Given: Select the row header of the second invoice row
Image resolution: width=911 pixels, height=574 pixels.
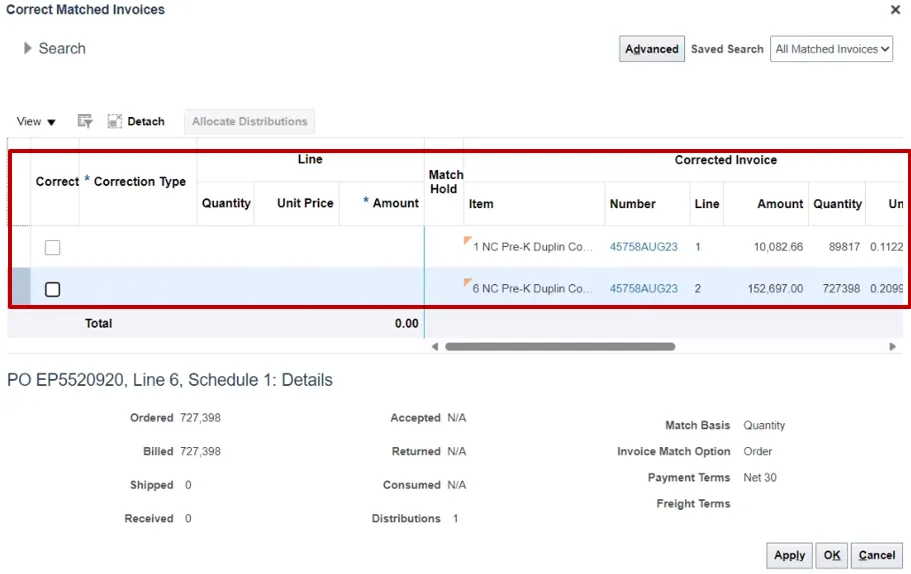Looking at the screenshot, I should coord(21,286).
